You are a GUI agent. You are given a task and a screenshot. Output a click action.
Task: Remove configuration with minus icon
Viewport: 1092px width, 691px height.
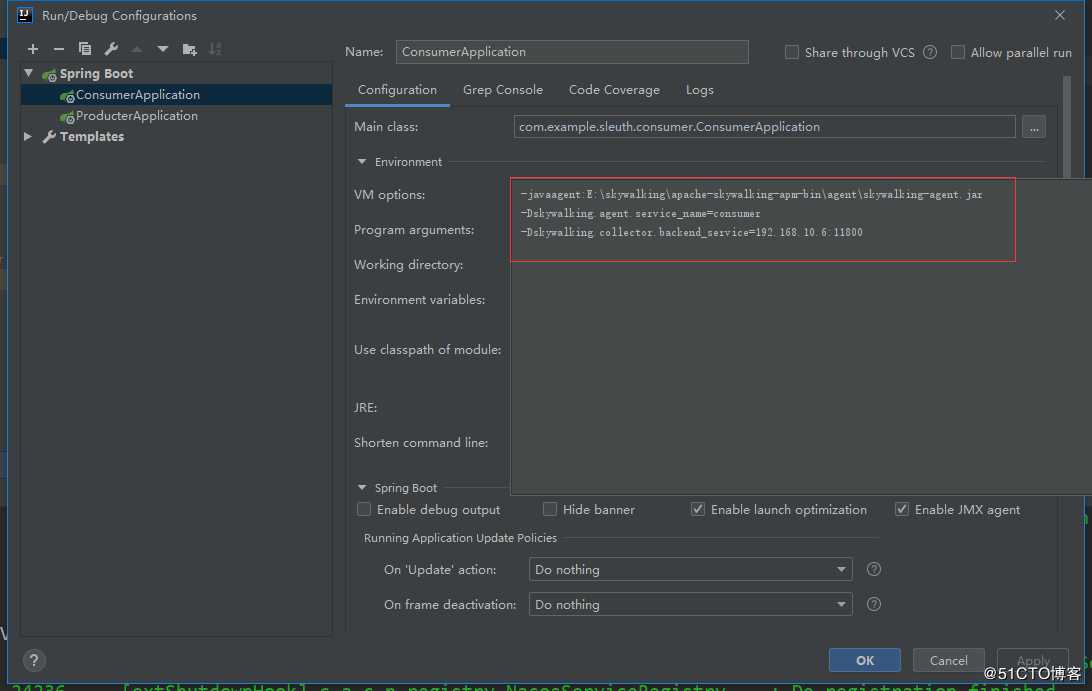pos(58,49)
